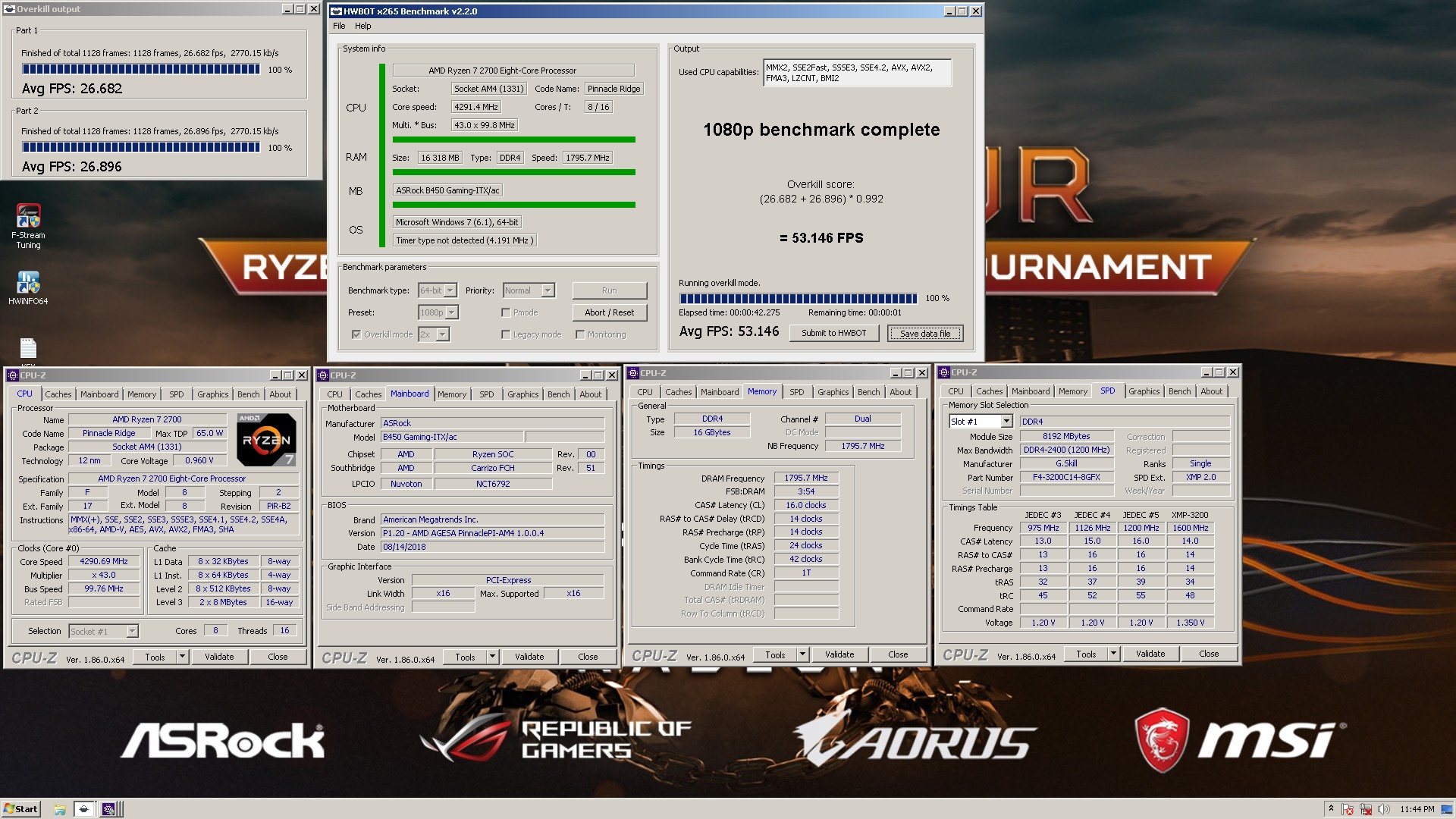The height and width of the screenshot is (819, 1456).
Task: Click title icon of CPU-Z SPD-tab window
Action: coord(944,372)
